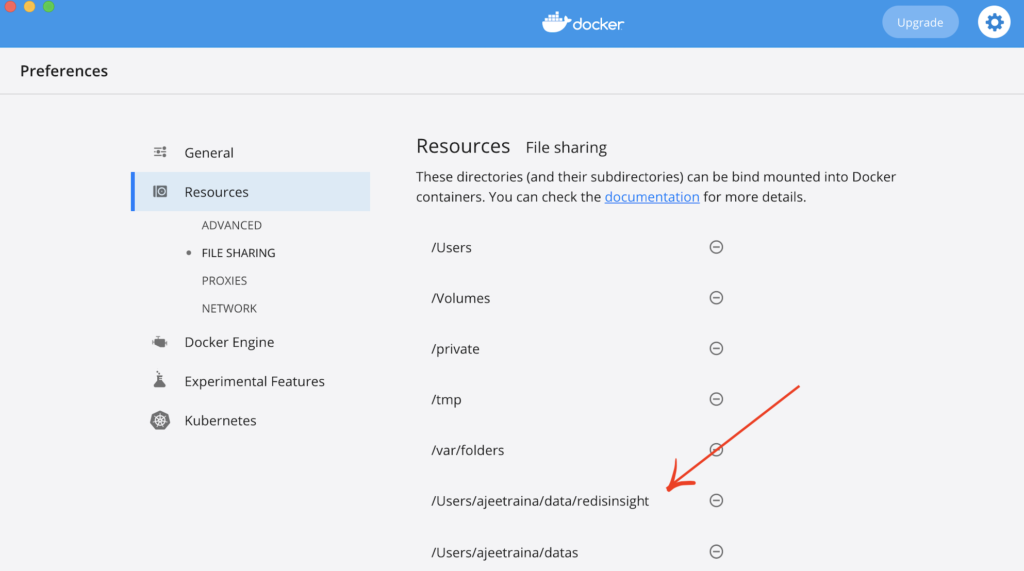
Task: Remove the /Volumes shared directory
Action: coord(716,298)
